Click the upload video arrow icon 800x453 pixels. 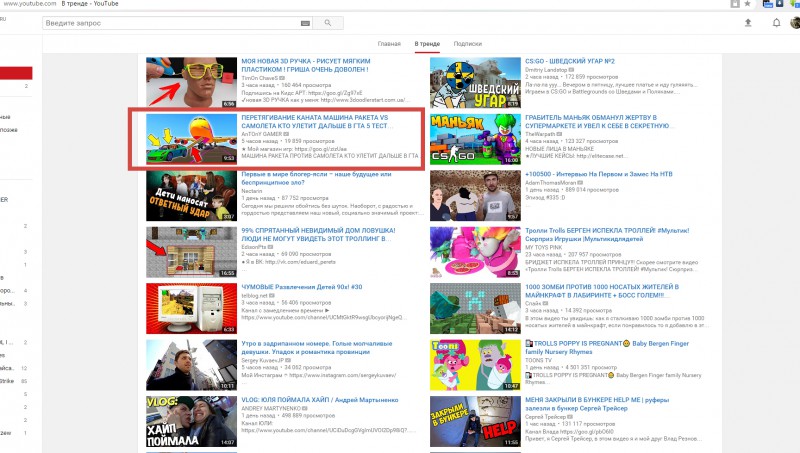pyautogui.click(x=747, y=22)
